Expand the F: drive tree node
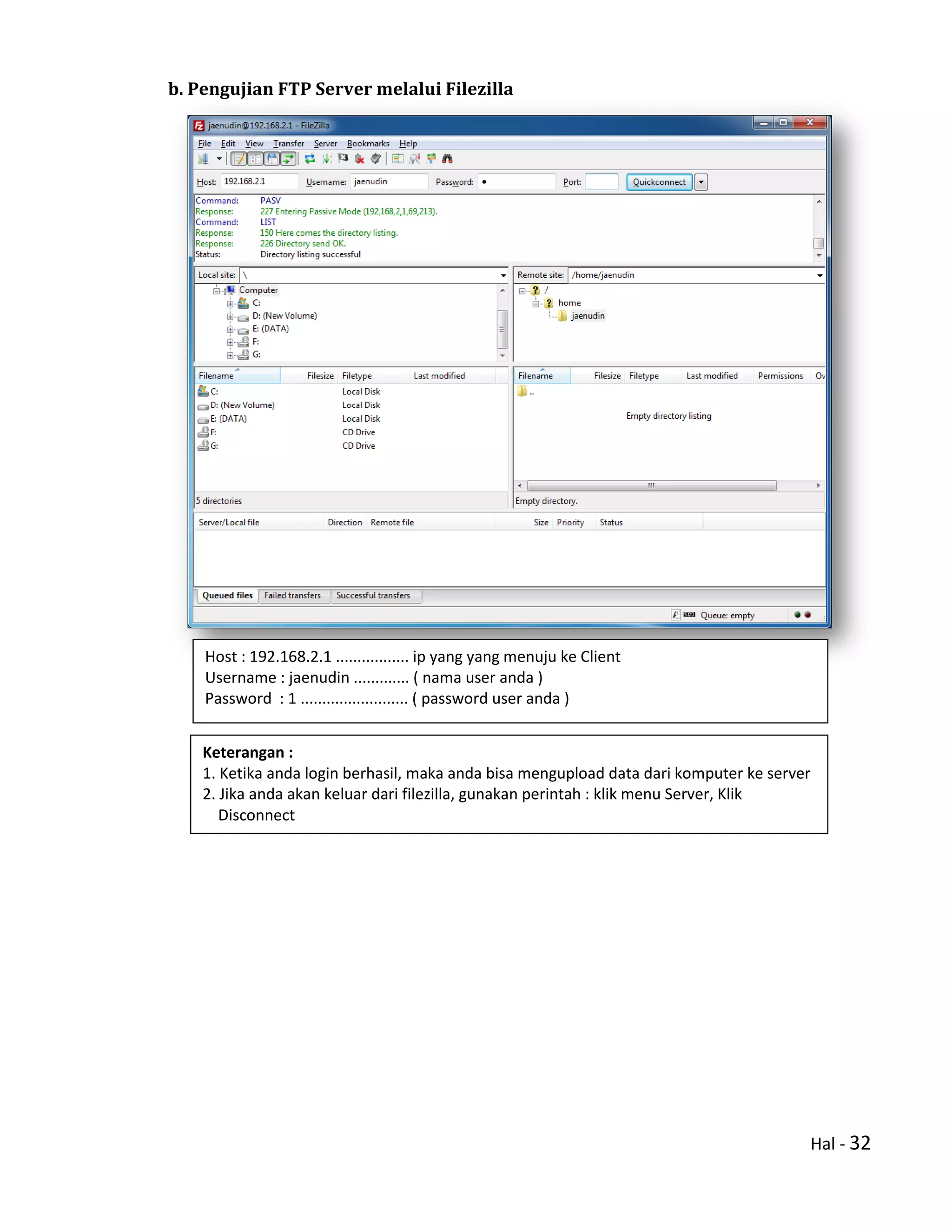The width and height of the screenshot is (952, 1232). (230, 343)
